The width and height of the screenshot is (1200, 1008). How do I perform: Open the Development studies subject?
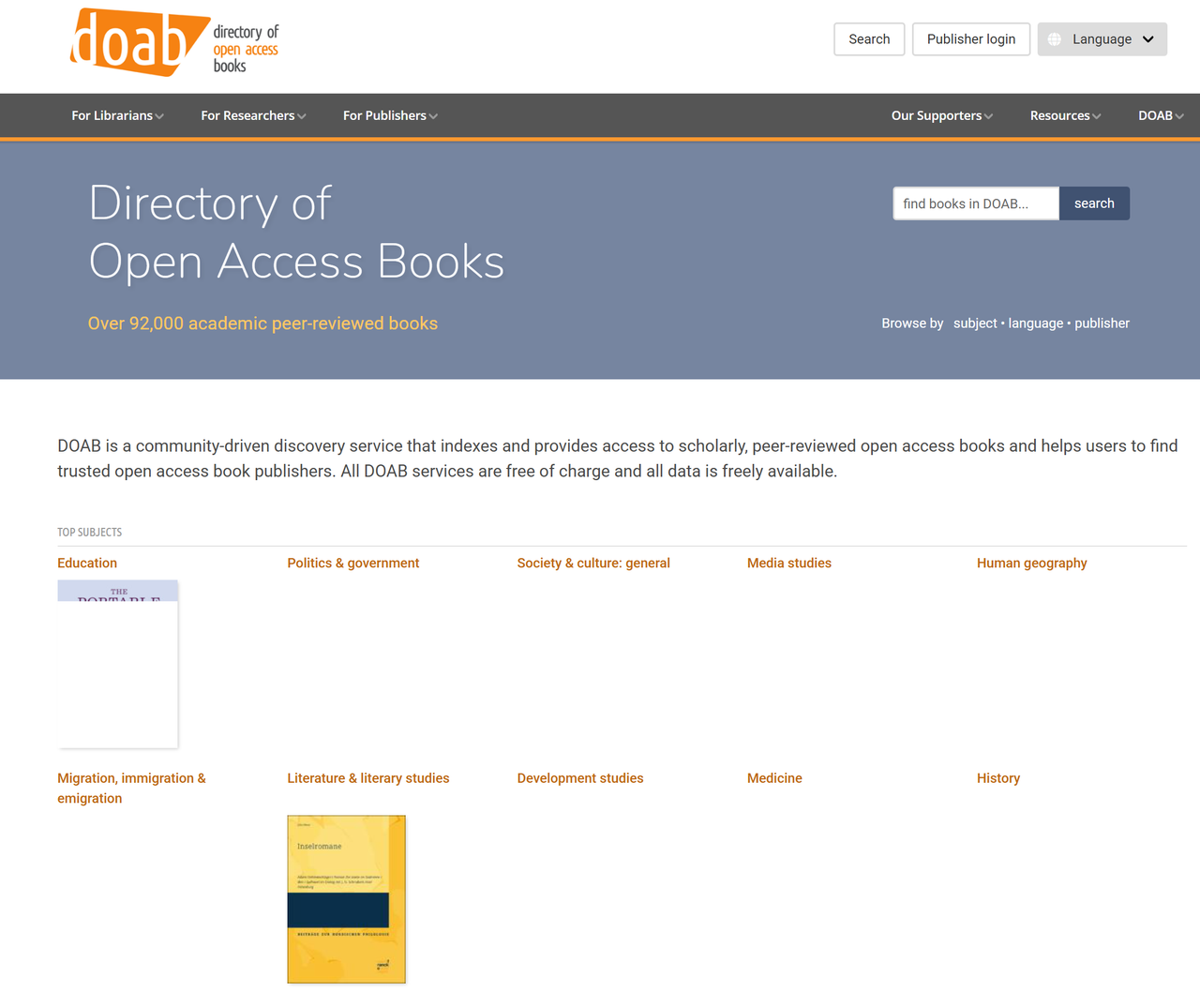point(580,778)
